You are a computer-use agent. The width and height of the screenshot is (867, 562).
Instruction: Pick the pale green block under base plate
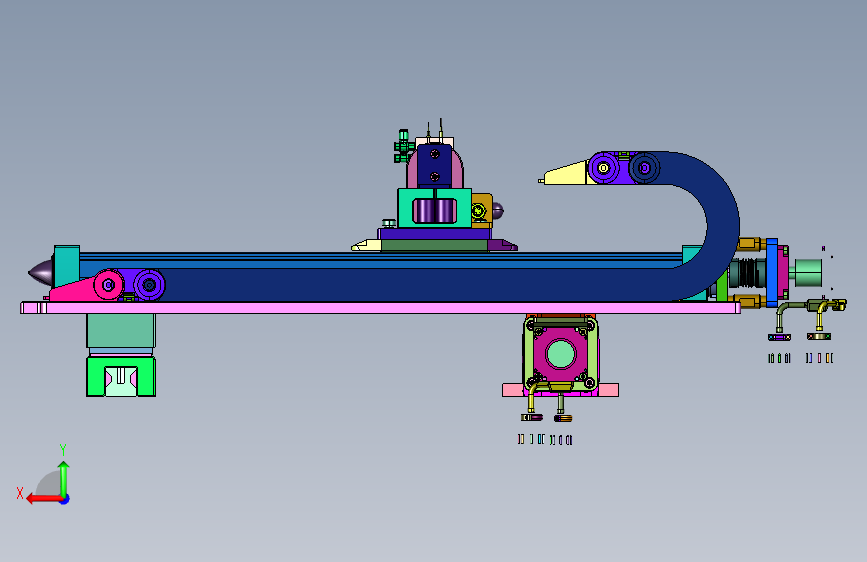tap(121, 331)
